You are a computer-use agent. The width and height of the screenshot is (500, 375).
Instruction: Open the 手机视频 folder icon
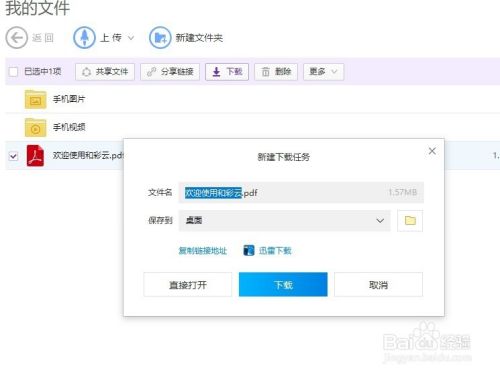(35, 127)
